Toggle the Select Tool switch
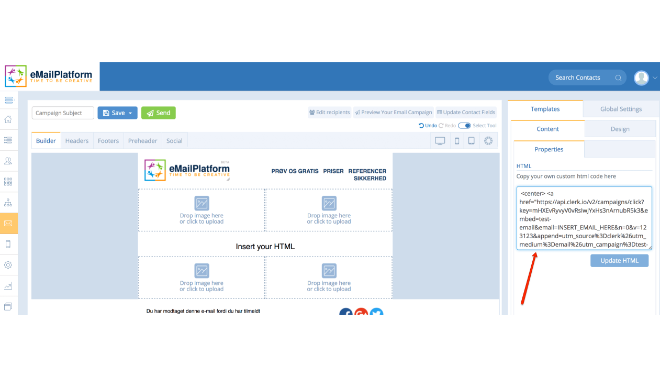This screenshot has width=660, height=377. pos(464,125)
